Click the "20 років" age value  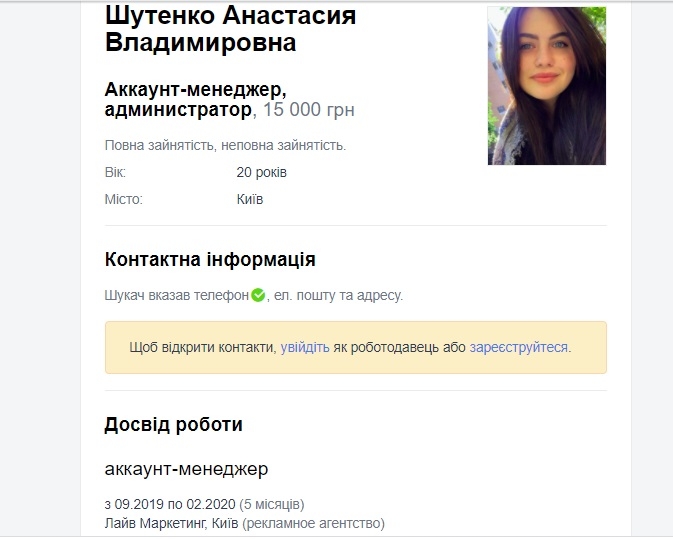point(262,173)
